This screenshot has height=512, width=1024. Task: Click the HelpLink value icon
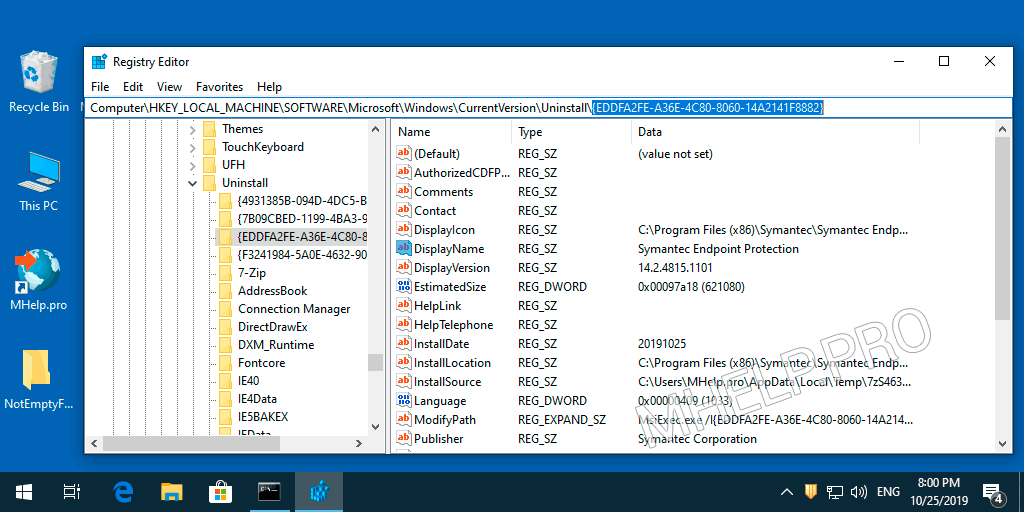(404, 306)
